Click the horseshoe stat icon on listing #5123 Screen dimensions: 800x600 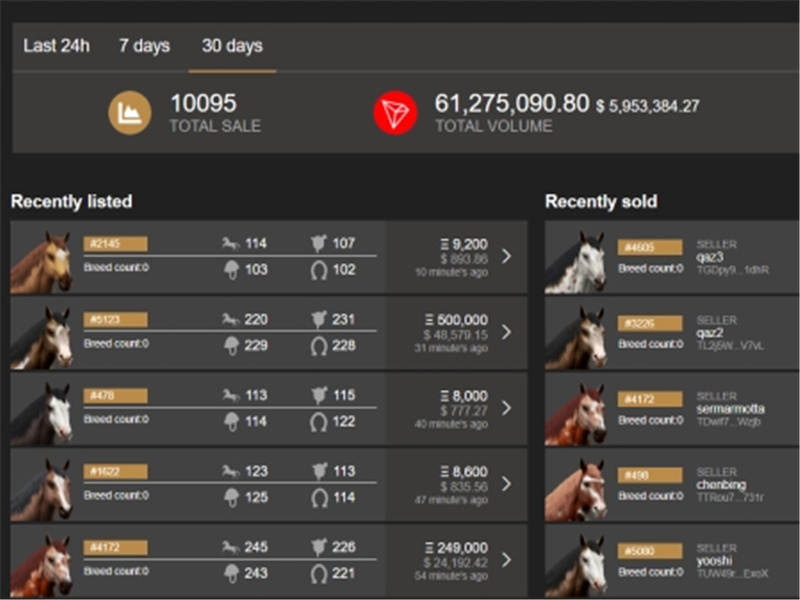320,345
